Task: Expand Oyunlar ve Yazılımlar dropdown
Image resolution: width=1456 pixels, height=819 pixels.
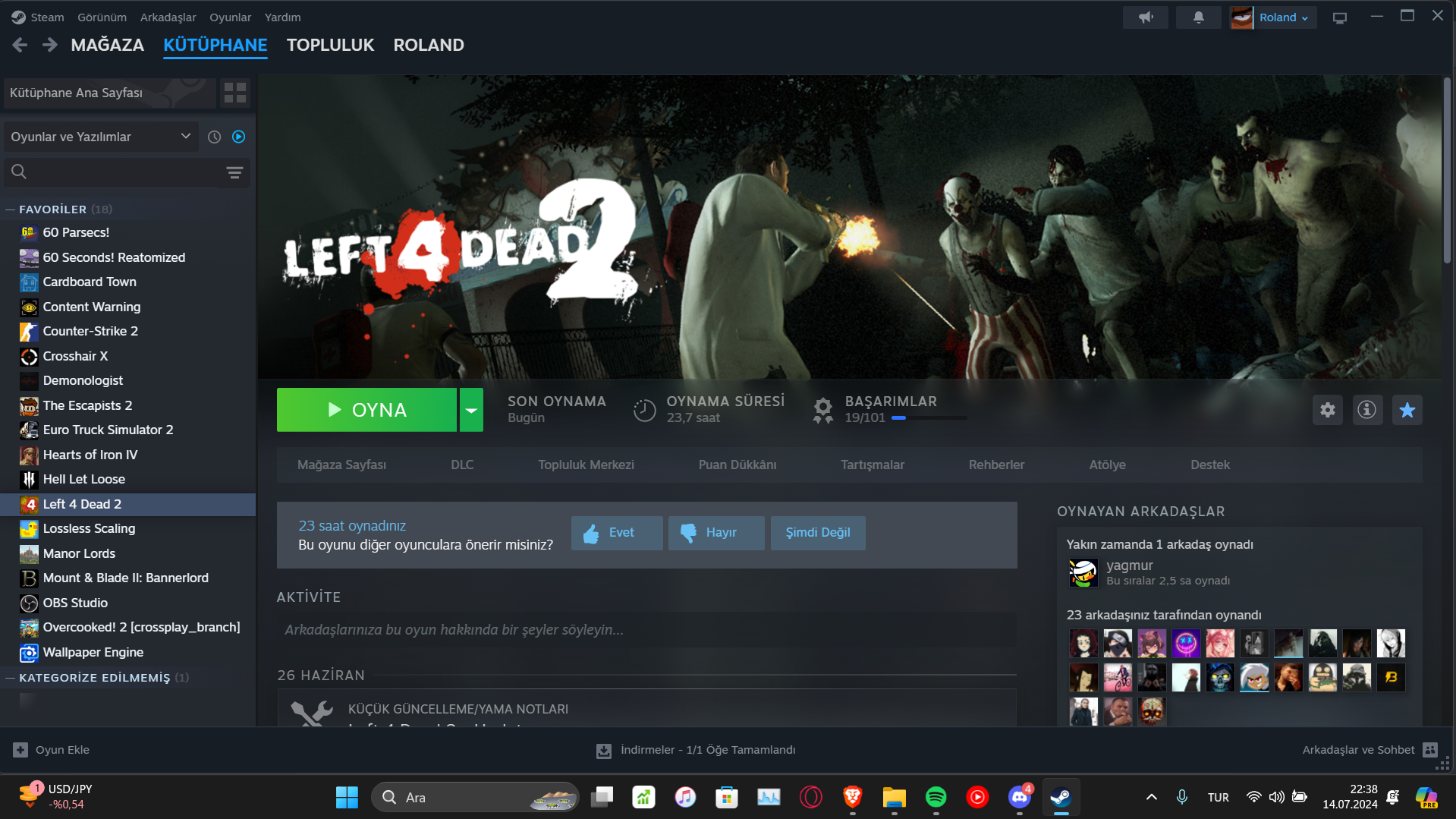Action: [101, 137]
